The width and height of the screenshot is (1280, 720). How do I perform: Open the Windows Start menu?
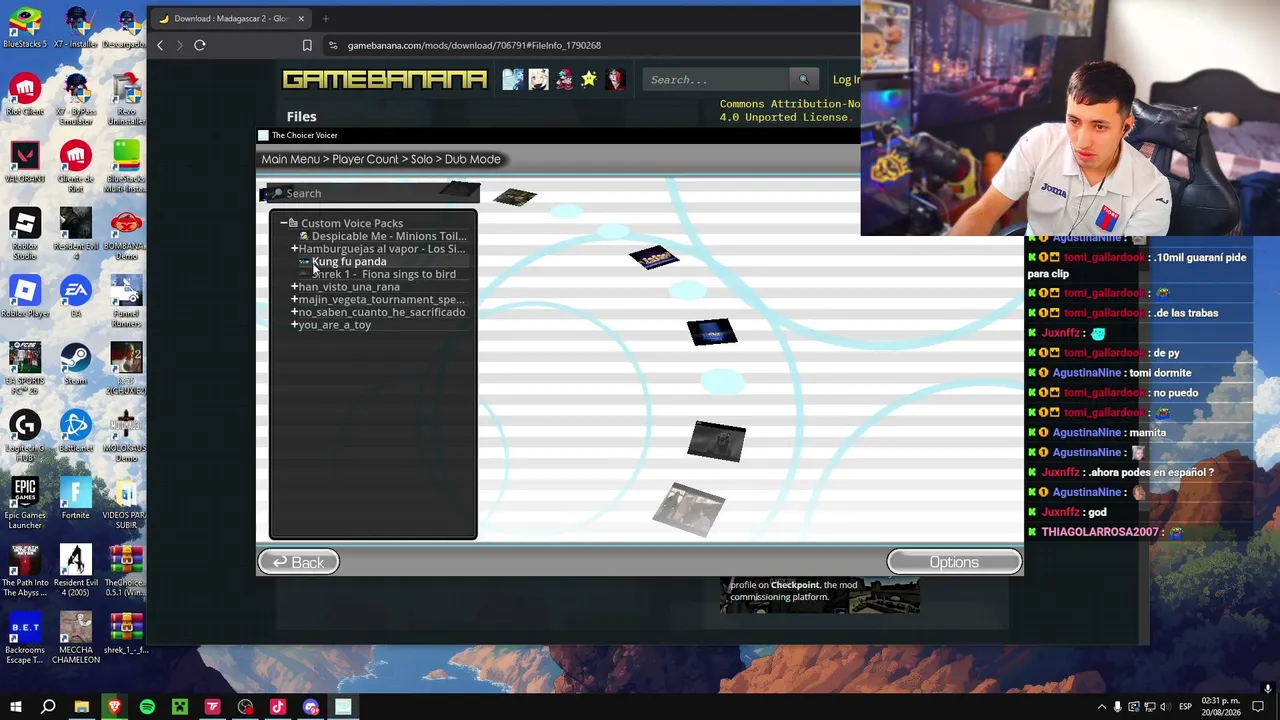[15, 707]
